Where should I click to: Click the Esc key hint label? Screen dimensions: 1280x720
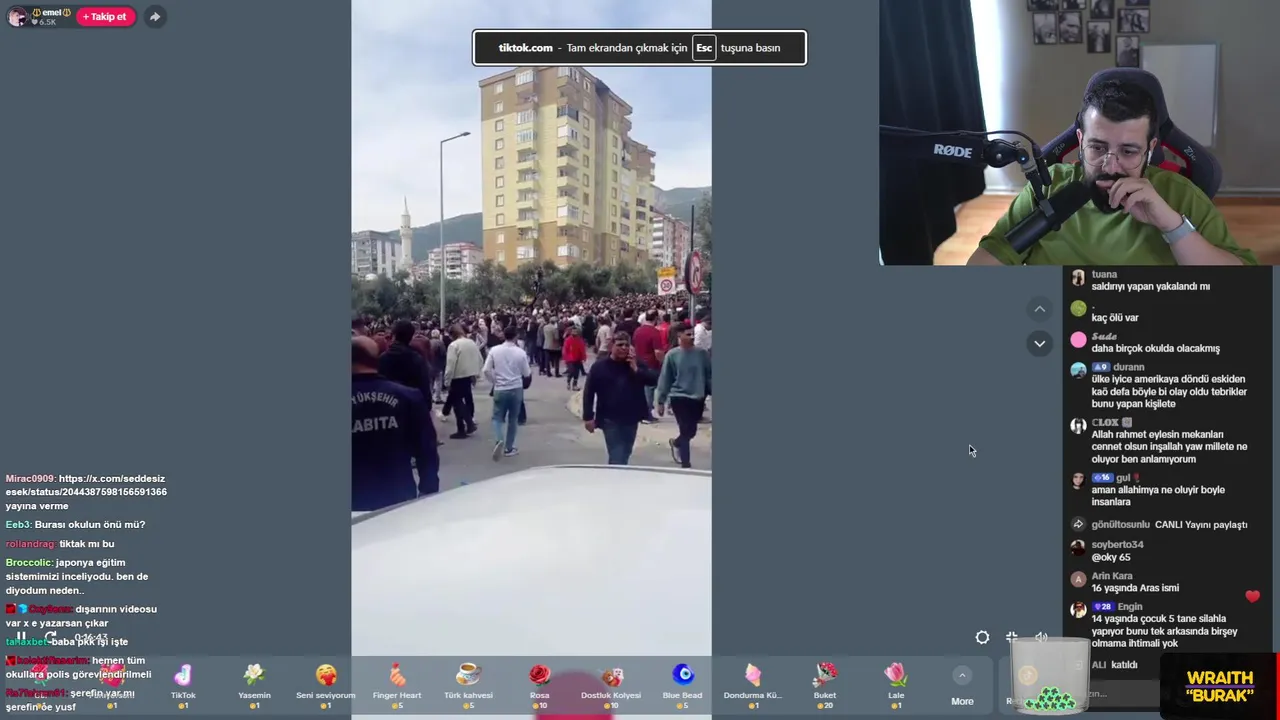point(704,47)
